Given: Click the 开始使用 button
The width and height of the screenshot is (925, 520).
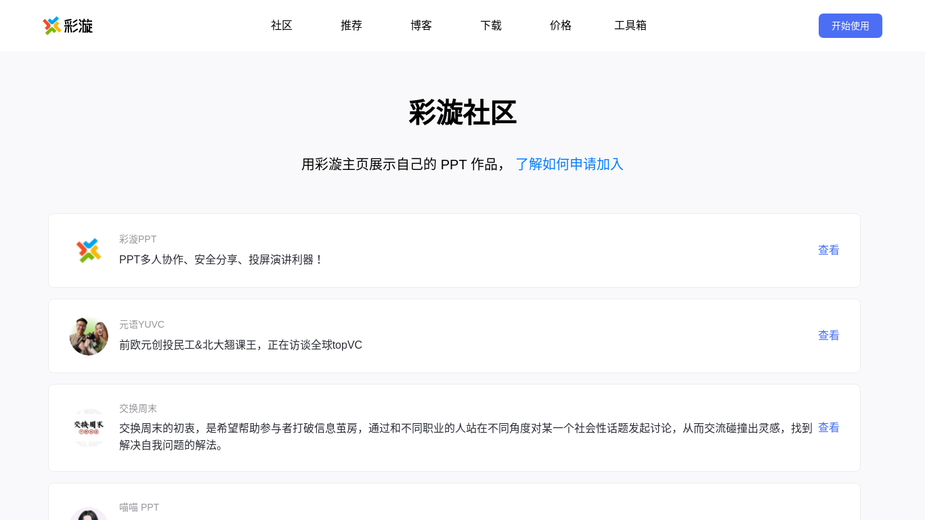Looking at the screenshot, I should pyautogui.click(x=850, y=26).
